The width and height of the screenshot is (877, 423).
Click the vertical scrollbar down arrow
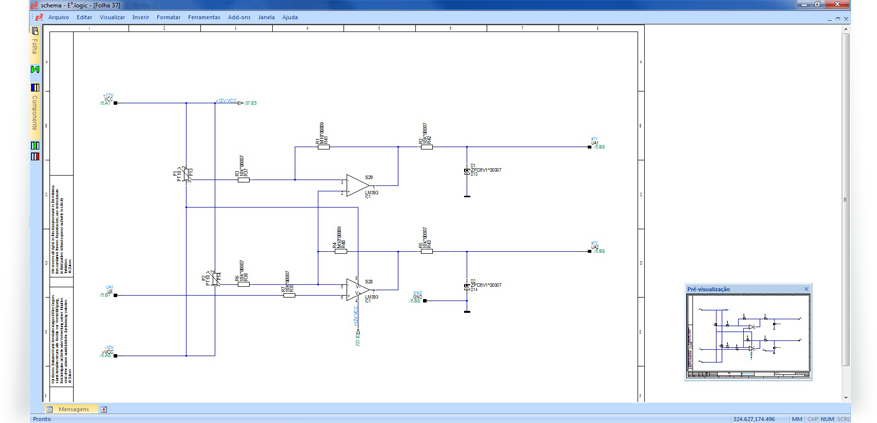coord(846,398)
